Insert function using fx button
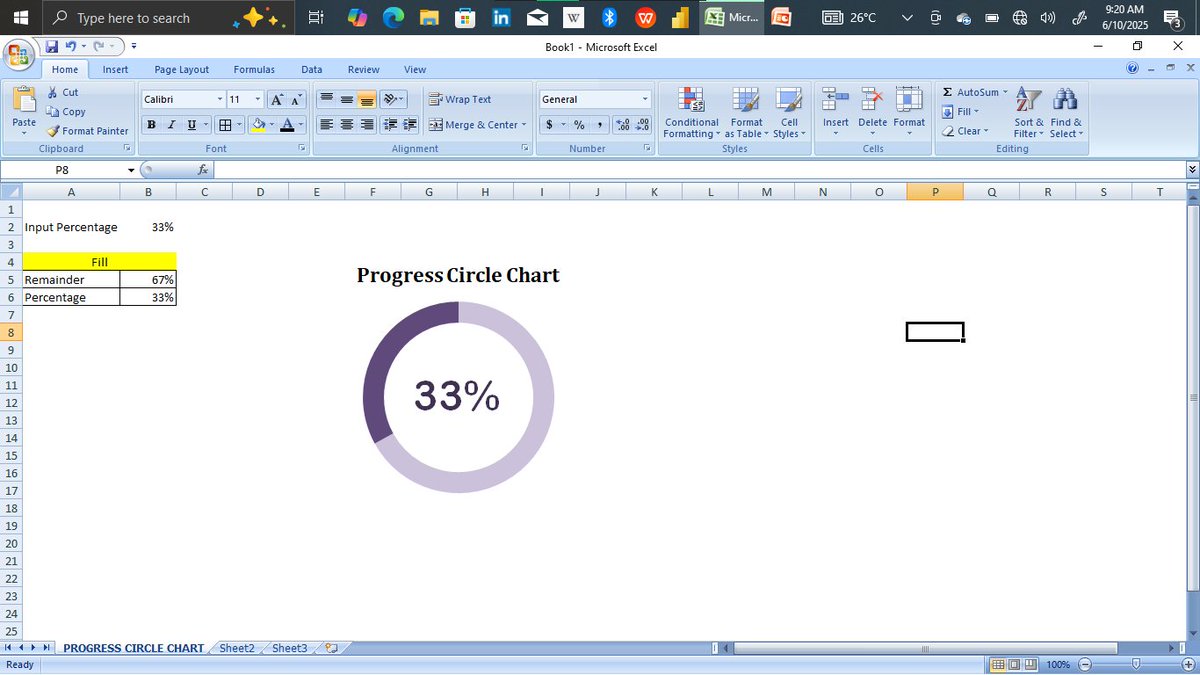This screenshot has height=675, width=1200. coord(203,170)
